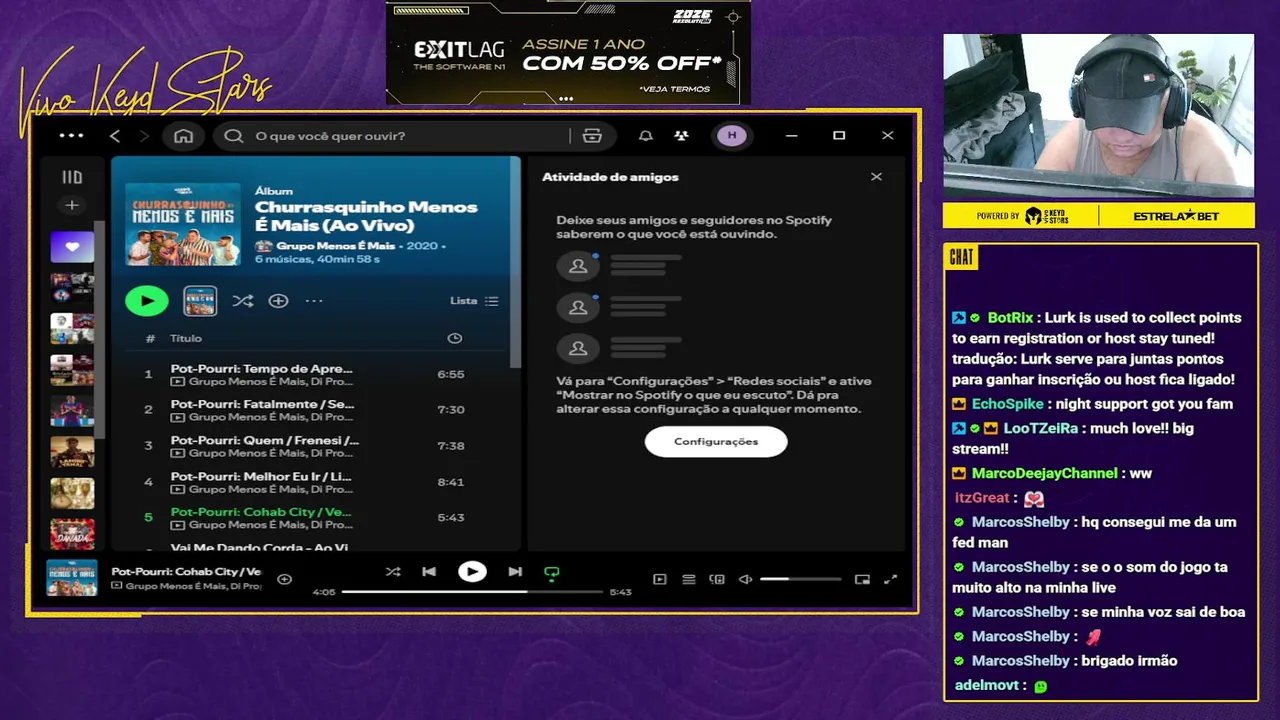Open Spotify Home with house icon
Screen dimensions: 1280x720
coord(183,135)
